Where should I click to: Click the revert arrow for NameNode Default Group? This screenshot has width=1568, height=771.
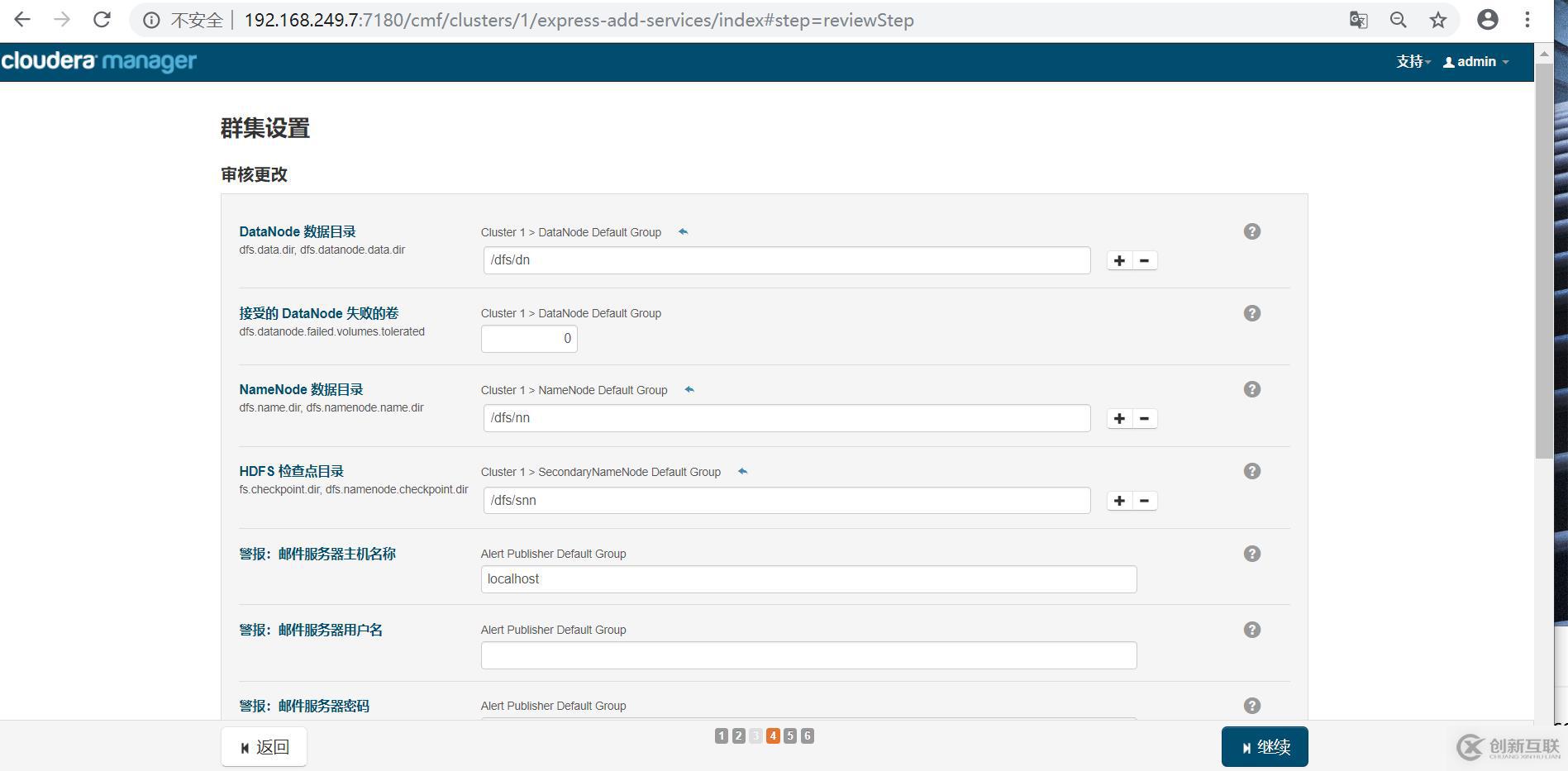point(689,389)
